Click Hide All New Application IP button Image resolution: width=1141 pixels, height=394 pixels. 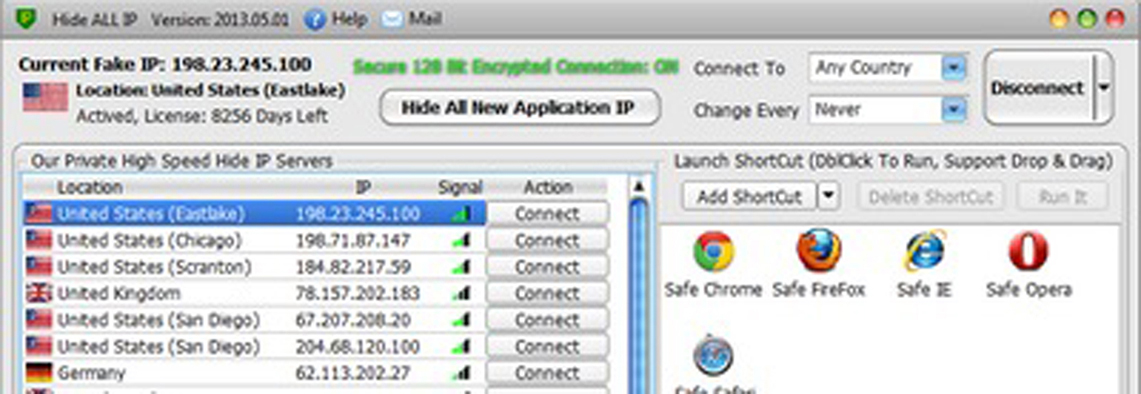(520, 108)
